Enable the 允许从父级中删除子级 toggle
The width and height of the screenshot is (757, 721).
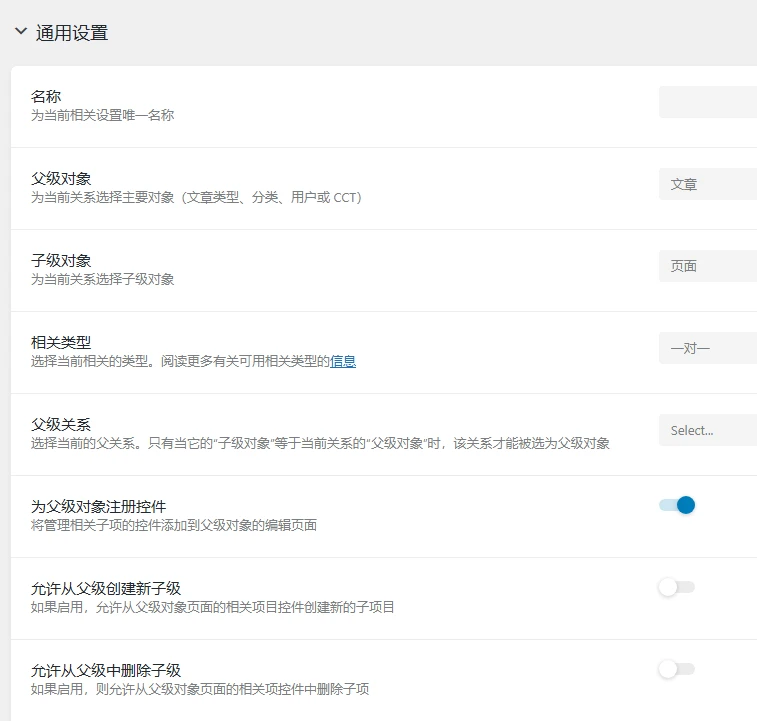tap(677, 669)
